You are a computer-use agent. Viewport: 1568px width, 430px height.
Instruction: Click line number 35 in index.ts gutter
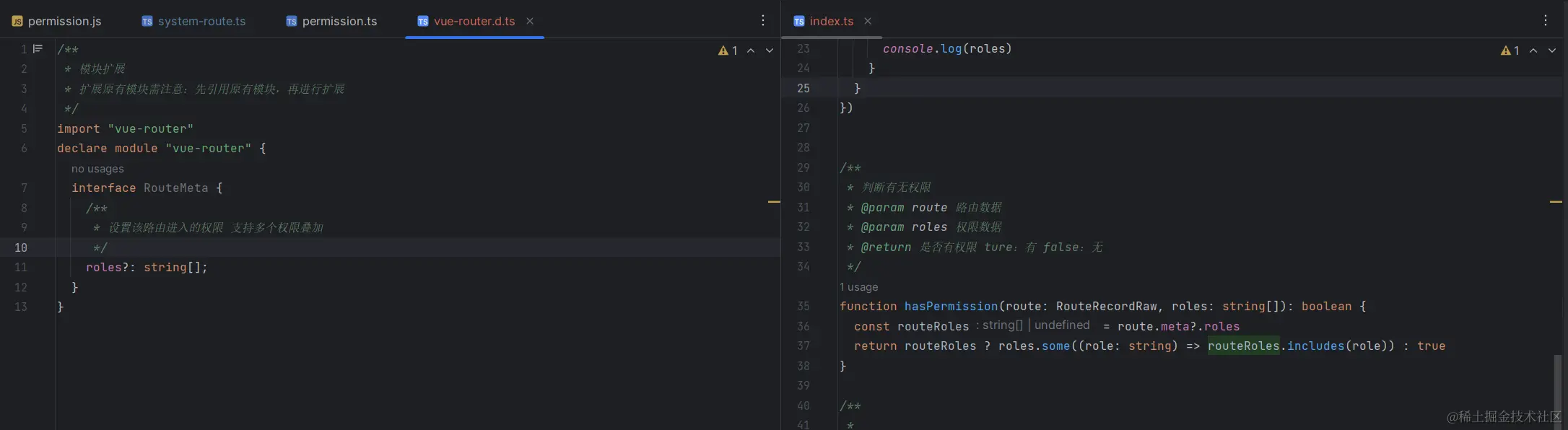point(803,307)
